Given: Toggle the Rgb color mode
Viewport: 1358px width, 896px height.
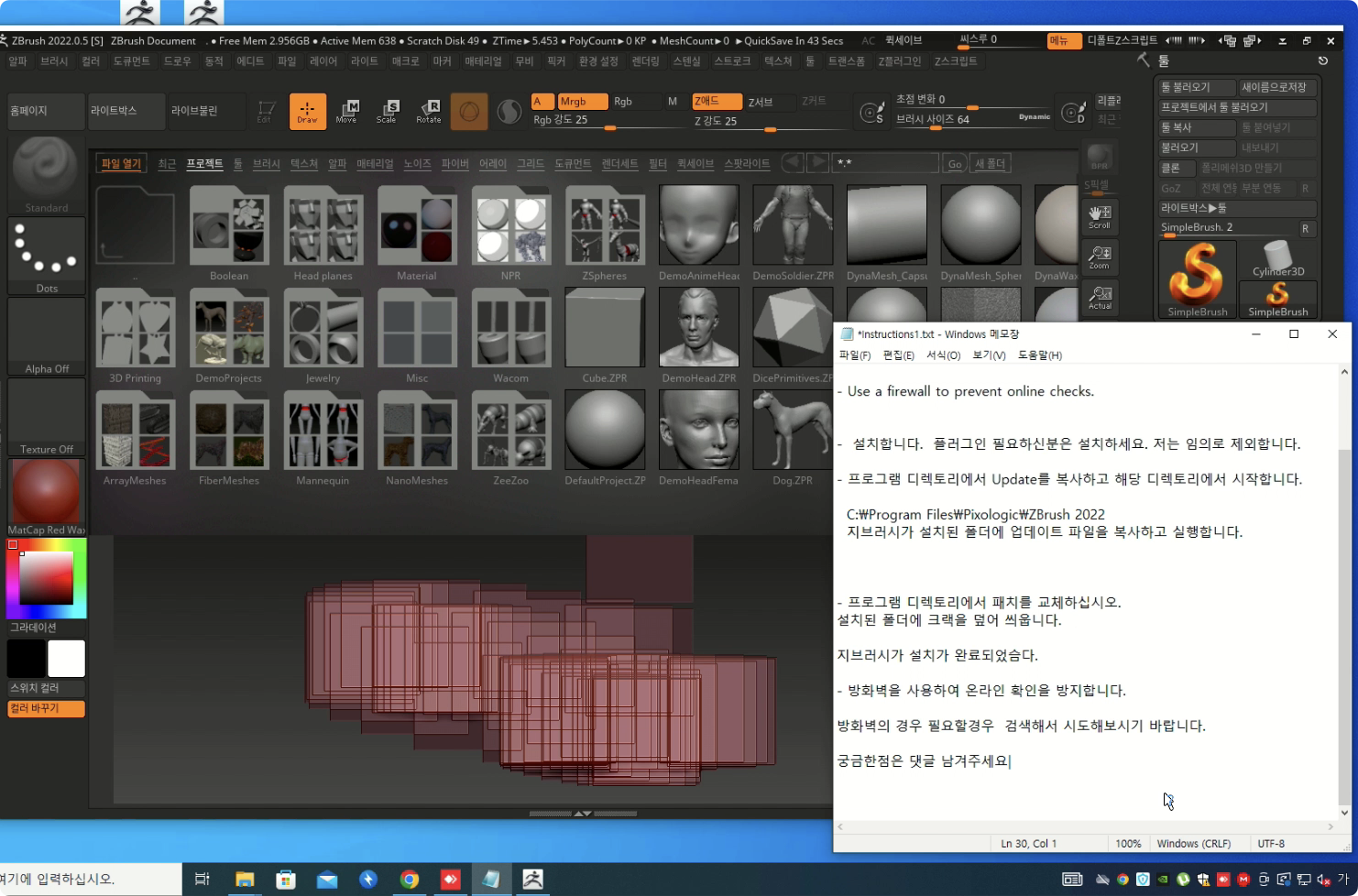Looking at the screenshot, I should tap(623, 102).
